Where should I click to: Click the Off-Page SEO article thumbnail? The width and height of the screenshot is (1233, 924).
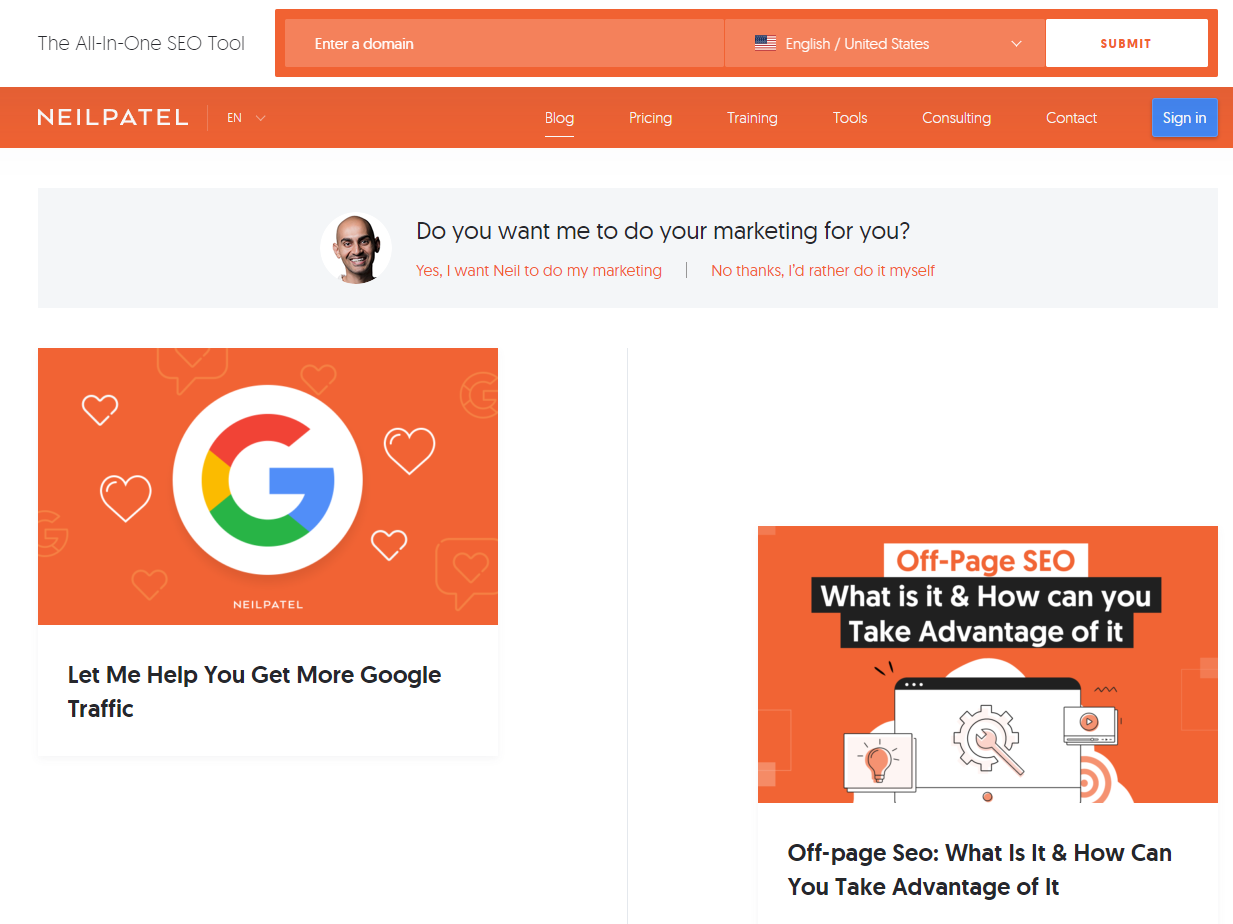click(988, 664)
